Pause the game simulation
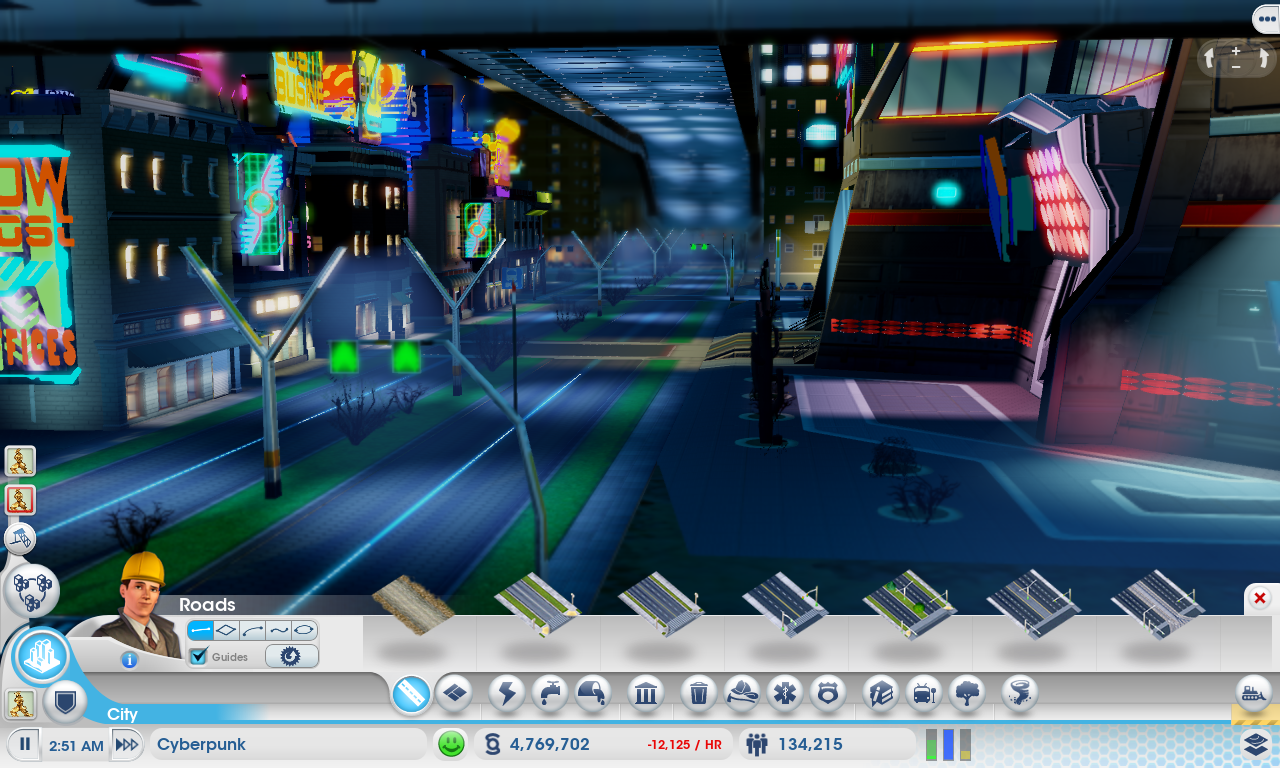The image size is (1280, 768). (x=25, y=745)
